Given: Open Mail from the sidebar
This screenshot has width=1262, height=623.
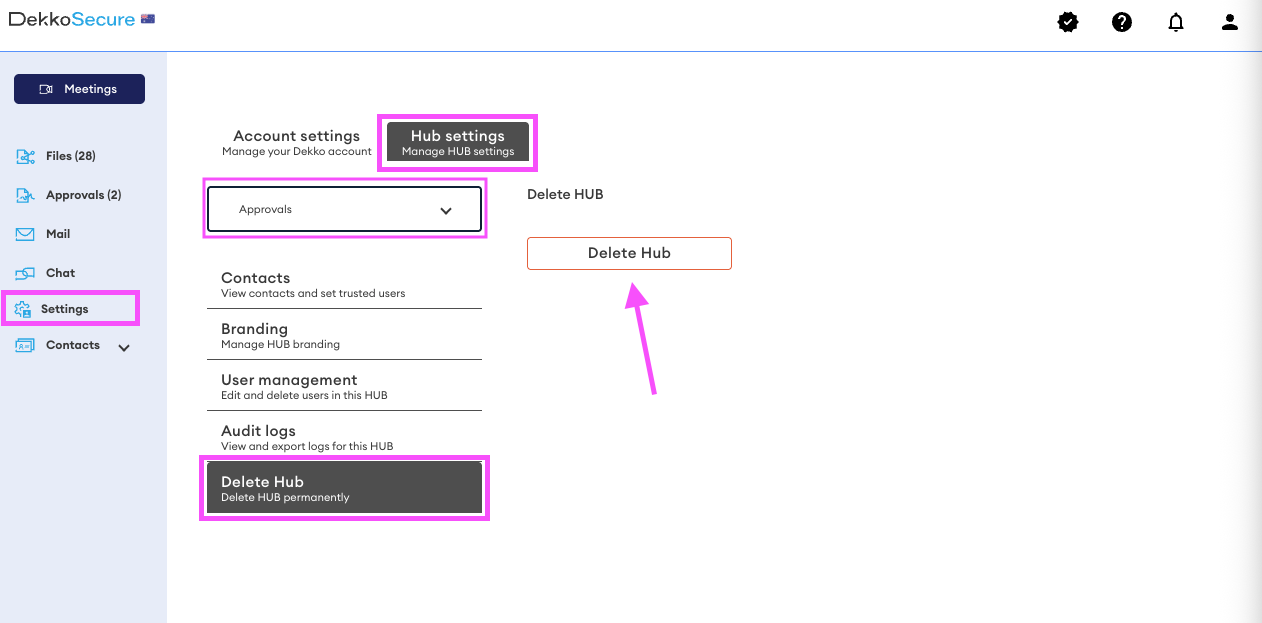Looking at the screenshot, I should [x=58, y=234].
